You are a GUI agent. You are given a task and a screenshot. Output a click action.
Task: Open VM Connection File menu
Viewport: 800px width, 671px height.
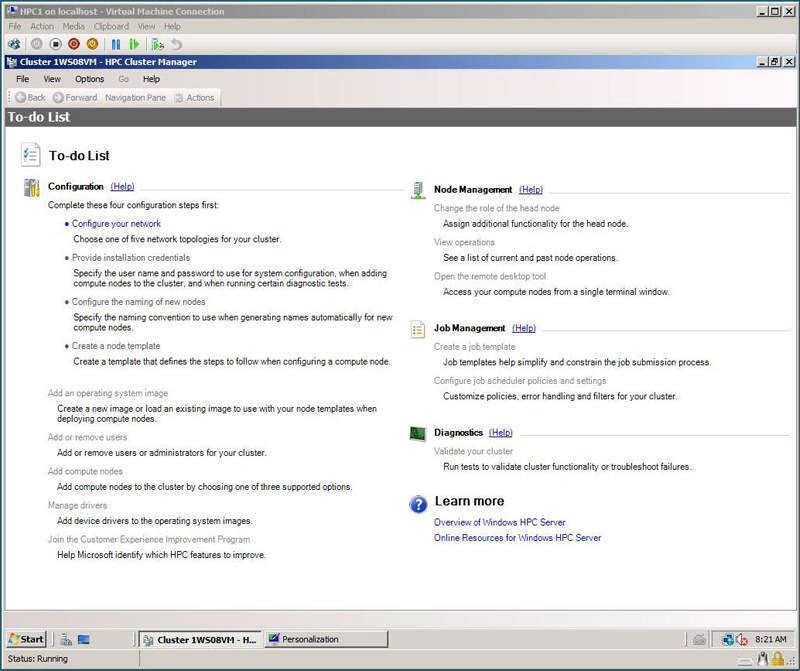(x=15, y=27)
